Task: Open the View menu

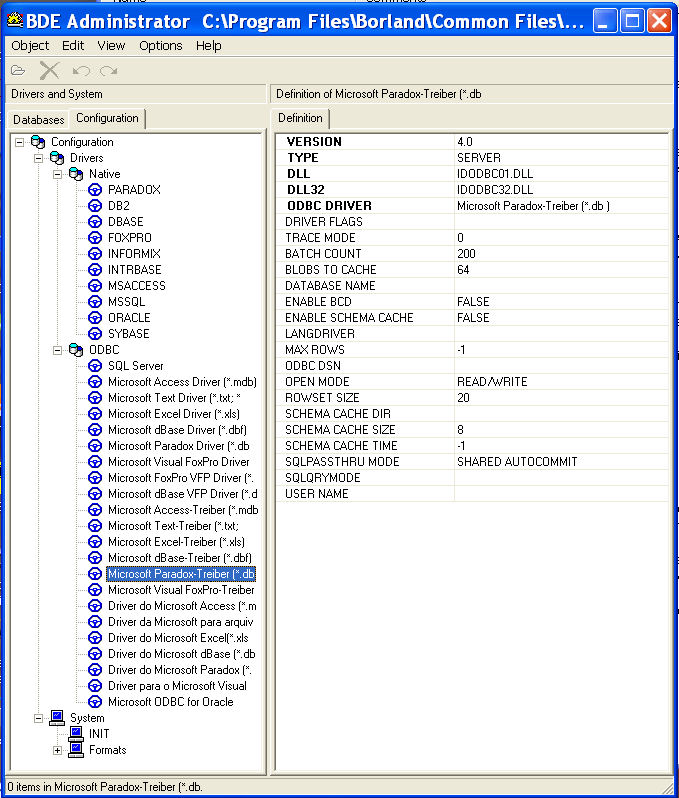Action: (x=111, y=46)
